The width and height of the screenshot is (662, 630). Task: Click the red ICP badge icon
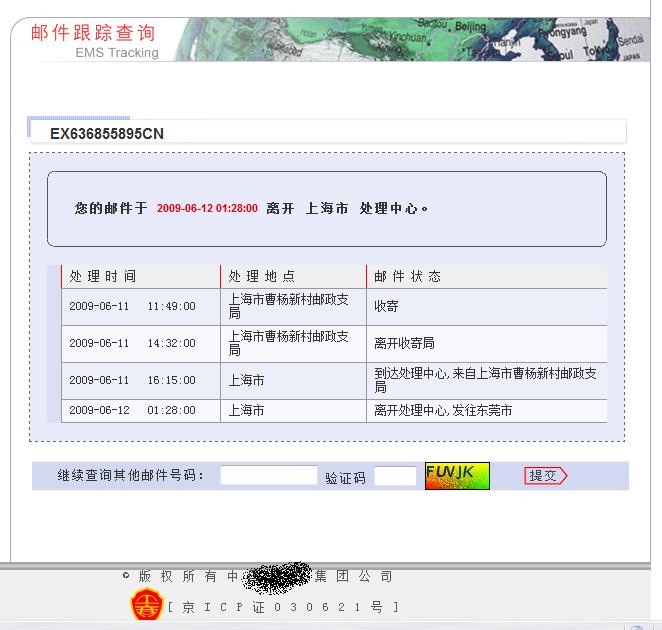(146, 605)
